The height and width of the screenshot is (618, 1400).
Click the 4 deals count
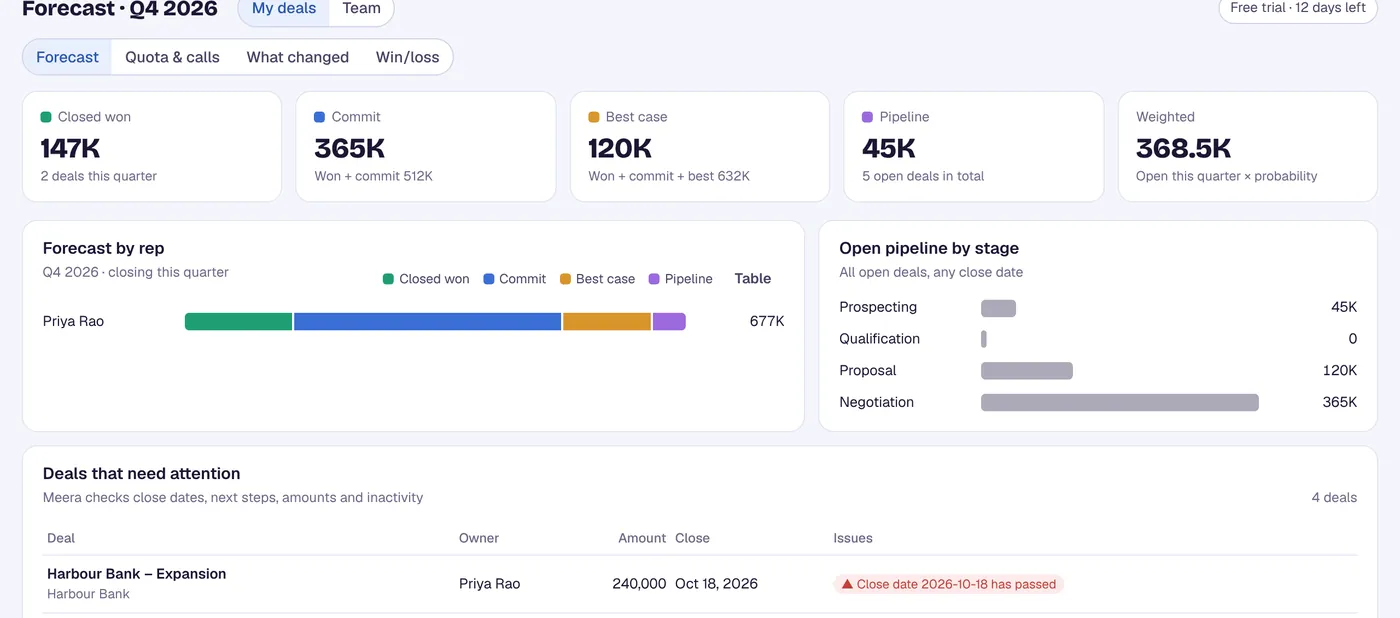1334,497
